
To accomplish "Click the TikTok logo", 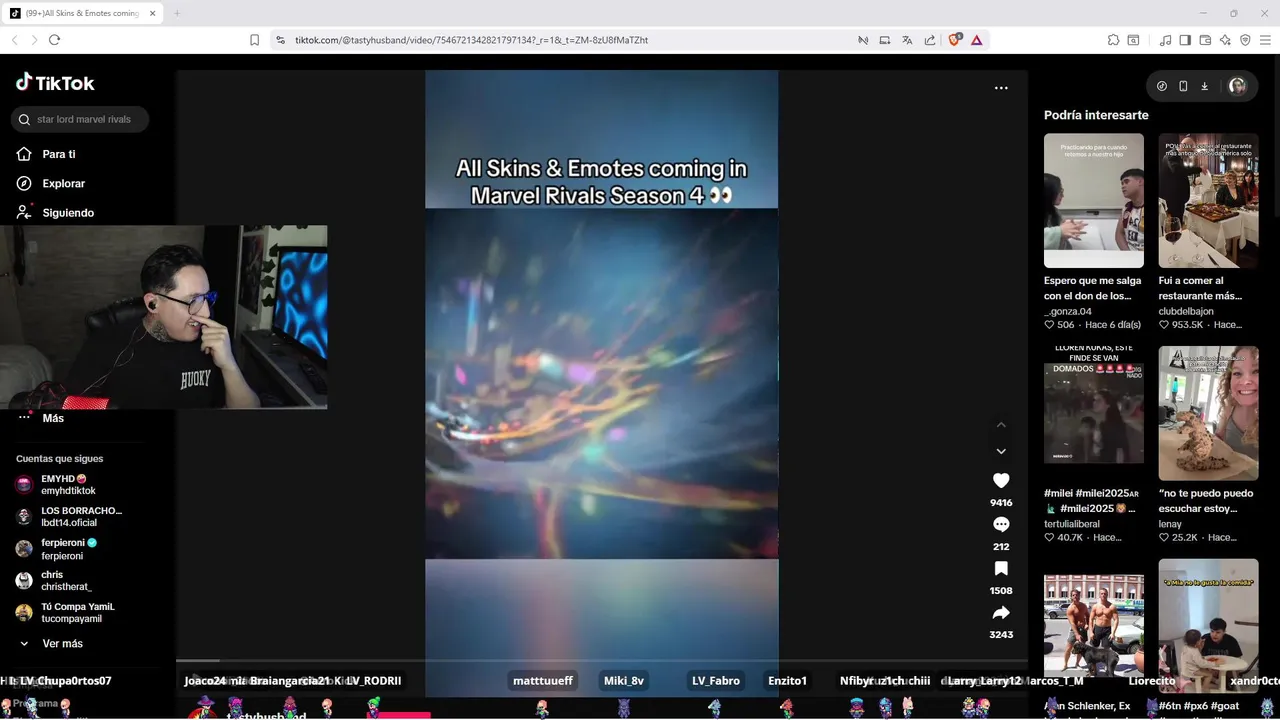I will (55, 83).
